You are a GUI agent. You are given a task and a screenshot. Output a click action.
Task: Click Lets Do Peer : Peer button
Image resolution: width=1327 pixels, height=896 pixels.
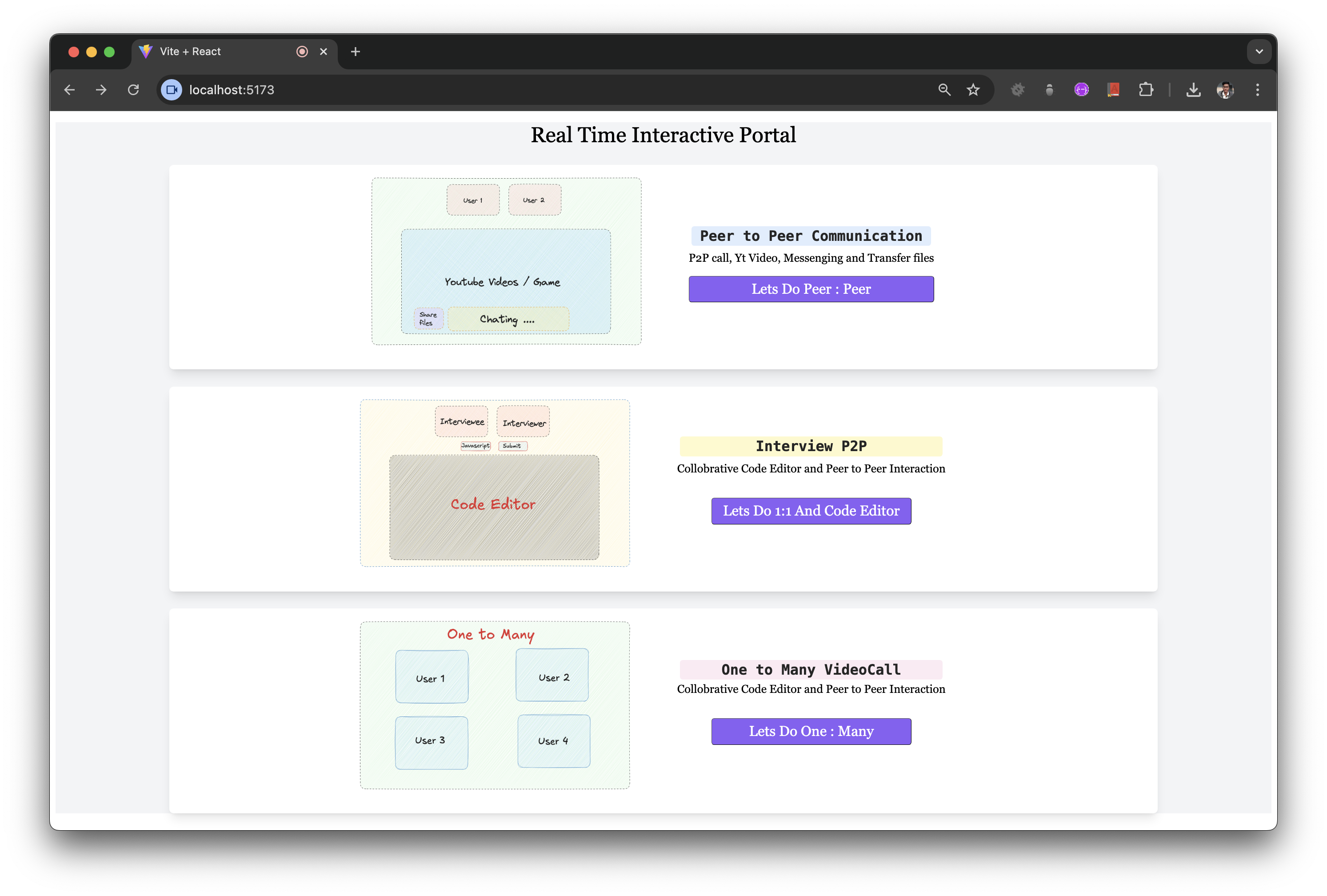pos(811,289)
